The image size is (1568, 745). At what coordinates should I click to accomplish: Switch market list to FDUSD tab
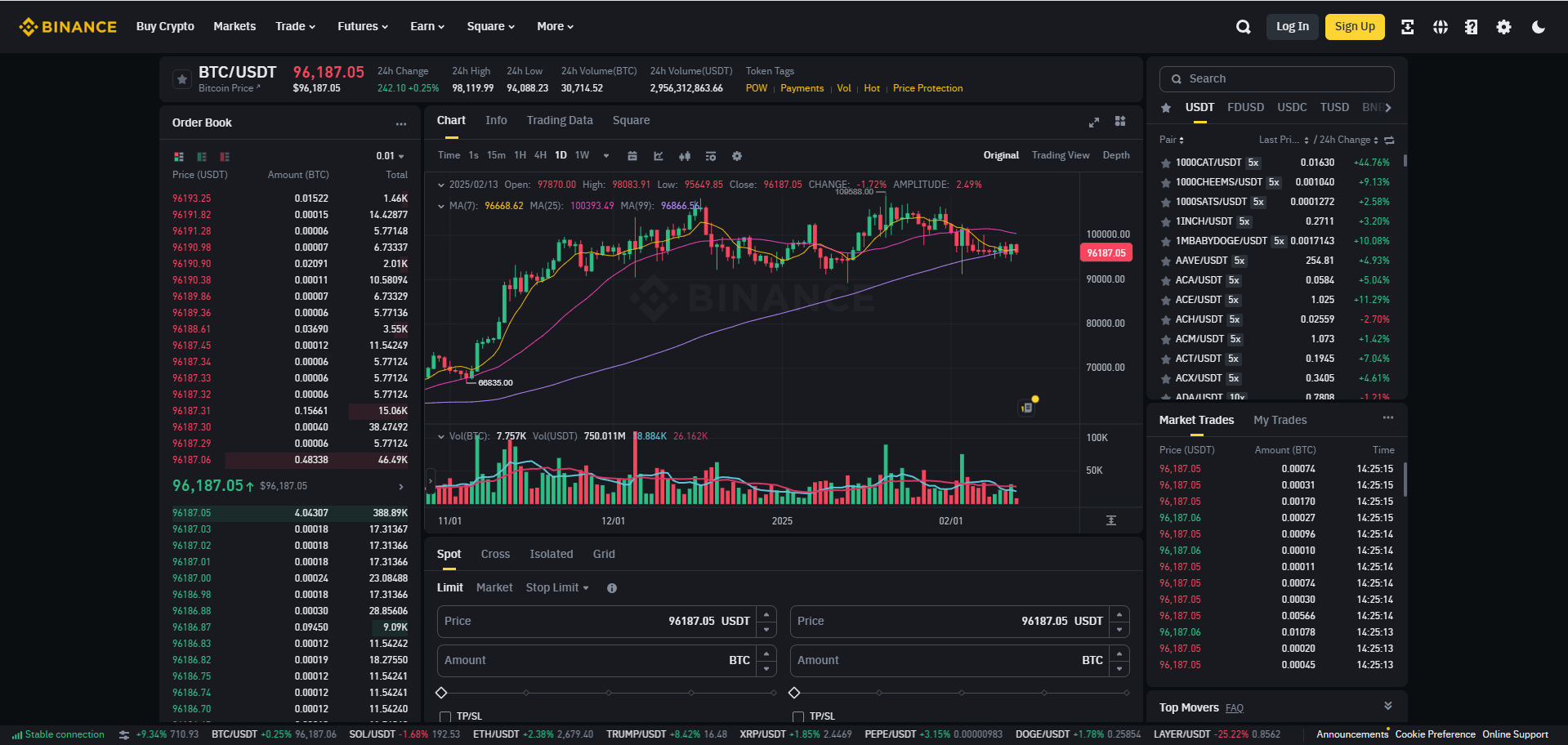pos(1245,107)
